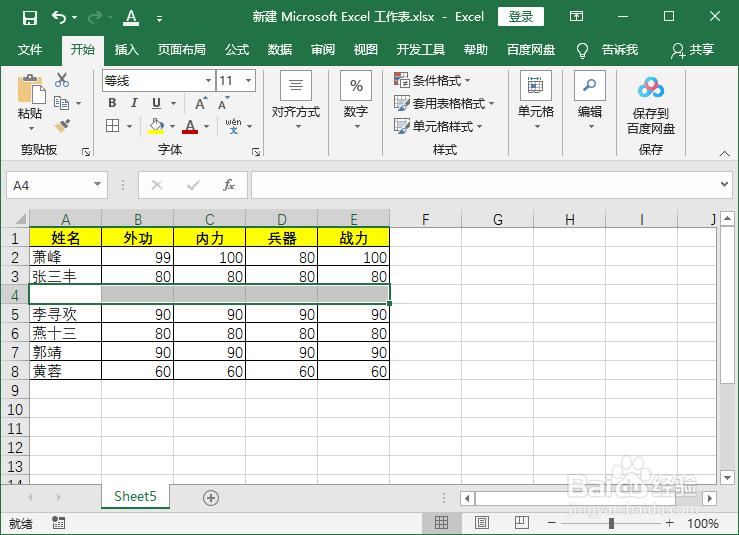Click ribbon display options icon
Image resolution: width=739 pixels, height=535 pixels.
point(576,16)
